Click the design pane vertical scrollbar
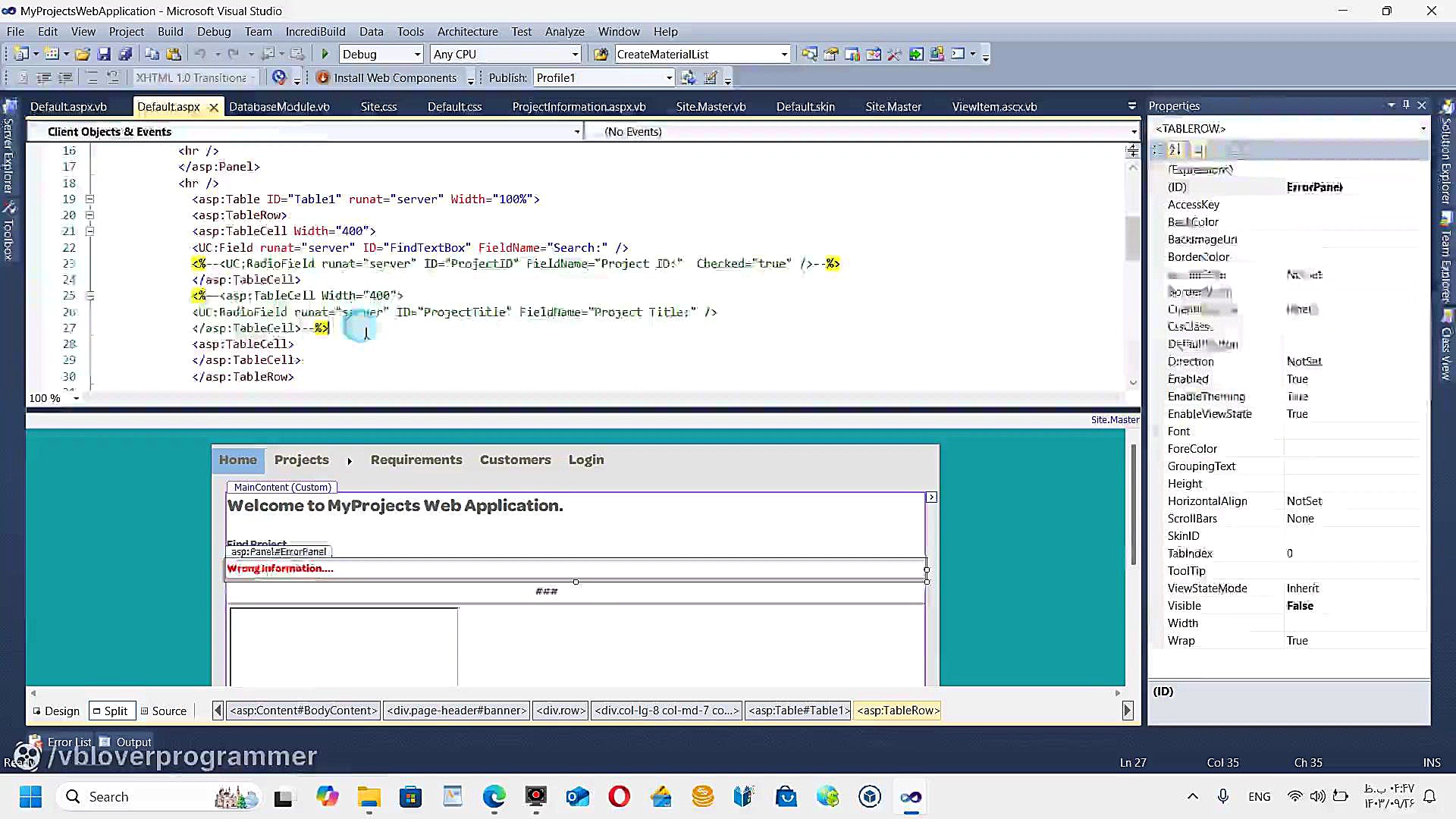This screenshot has width=1456, height=819. 1133,504
